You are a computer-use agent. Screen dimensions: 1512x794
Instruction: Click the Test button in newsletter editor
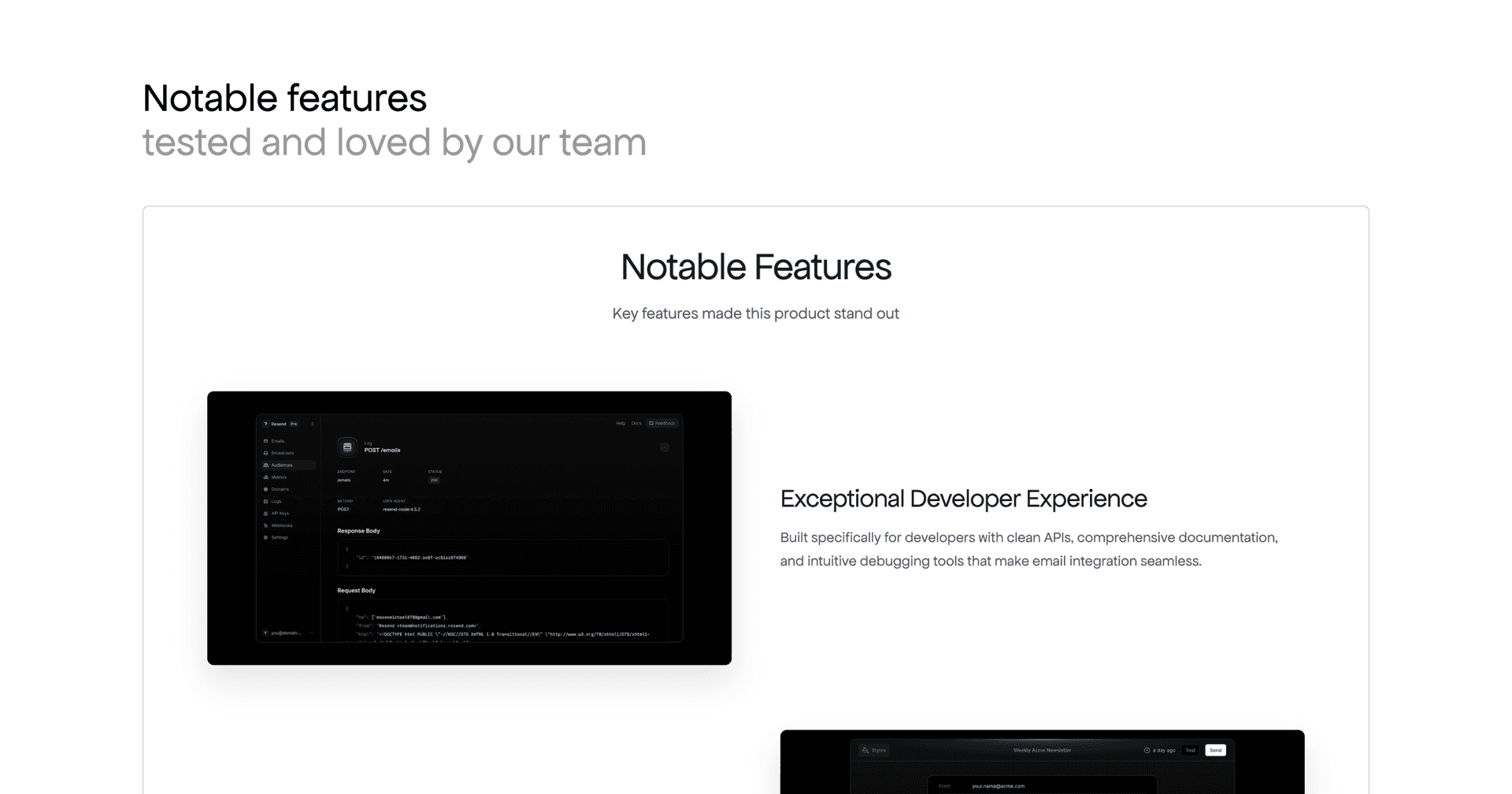pyautogui.click(x=1190, y=750)
